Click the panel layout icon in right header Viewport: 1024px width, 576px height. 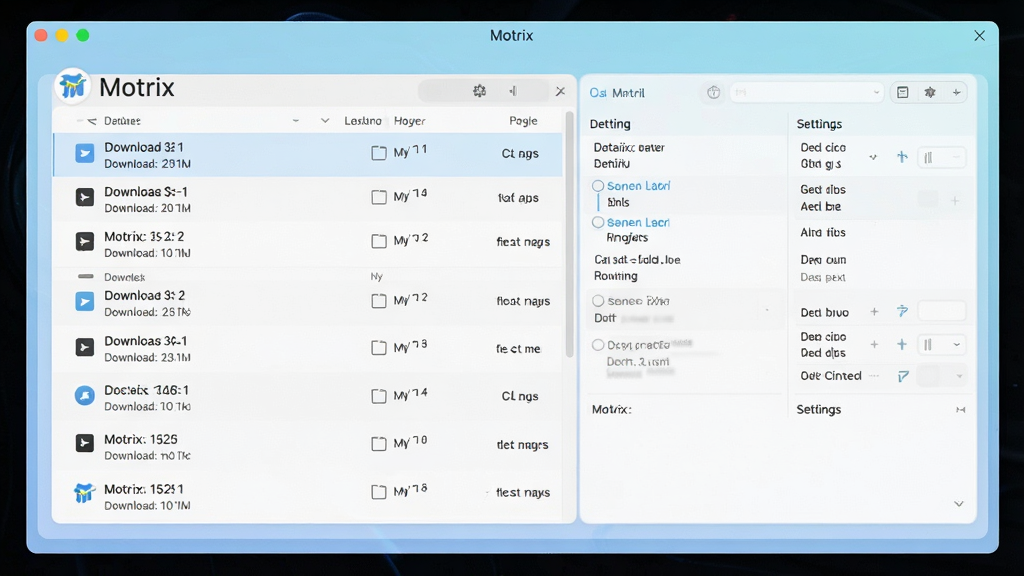903,93
